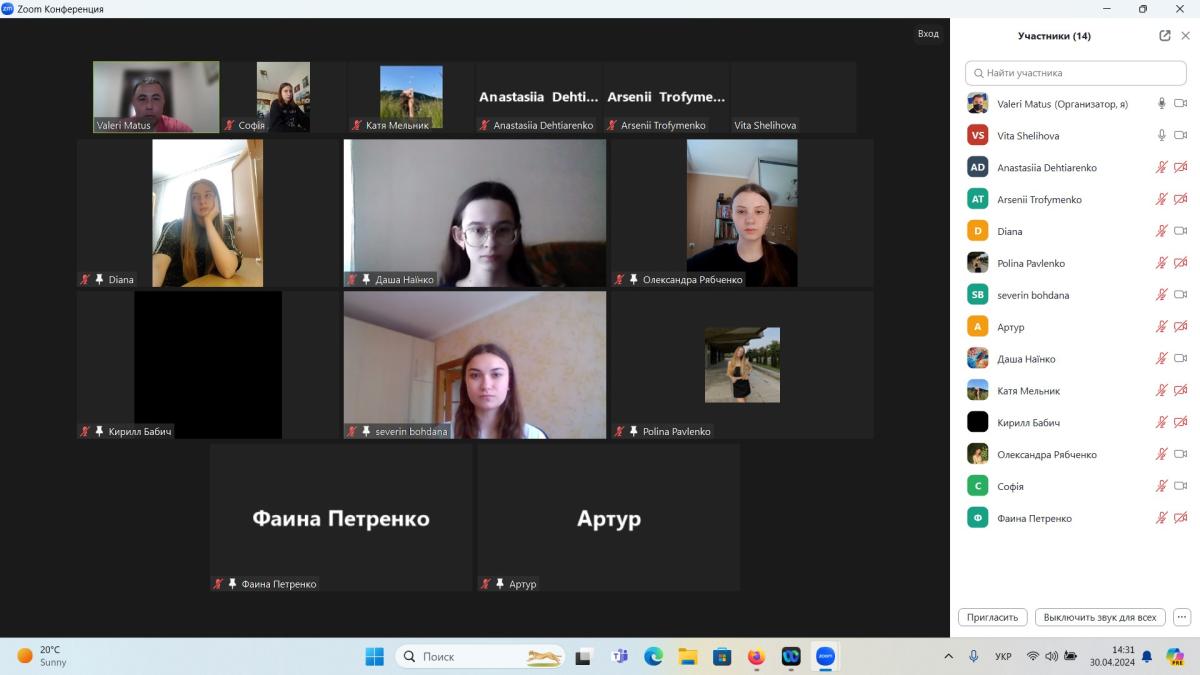The image size is (1200, 675).
Task: Click pin icon on Diana video tile
Action: [99, 280]
